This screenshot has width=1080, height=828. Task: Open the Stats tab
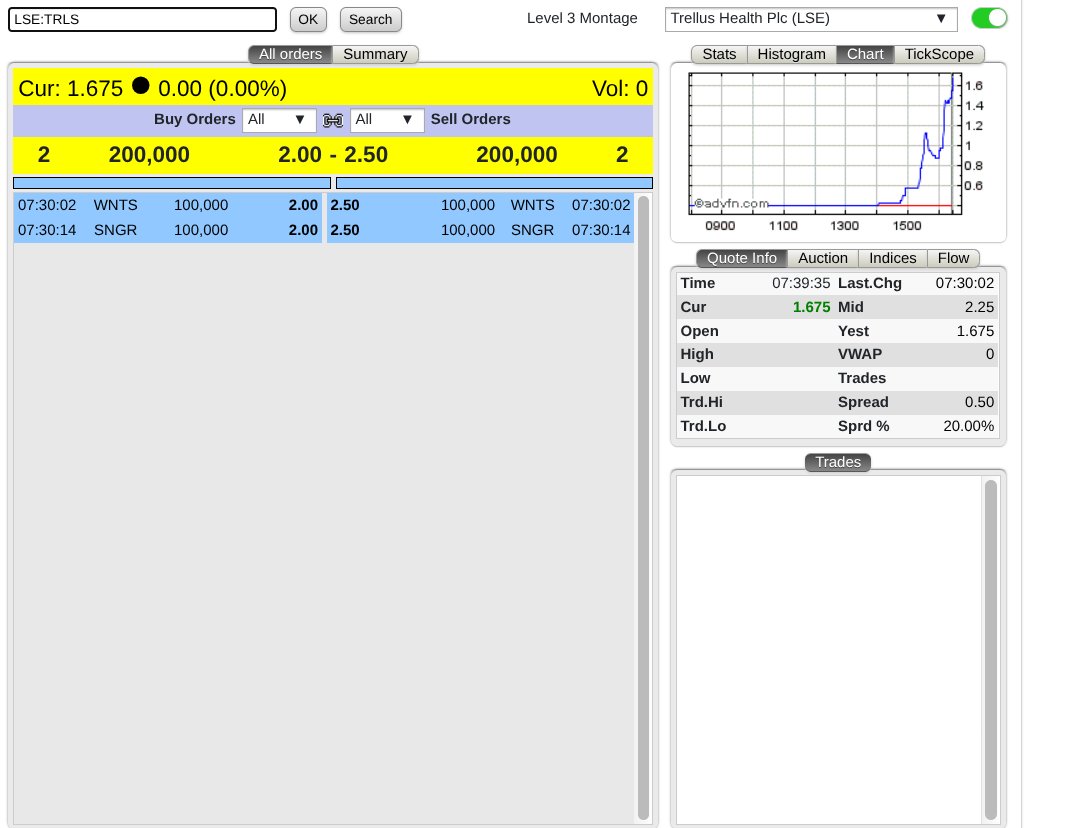719,54
